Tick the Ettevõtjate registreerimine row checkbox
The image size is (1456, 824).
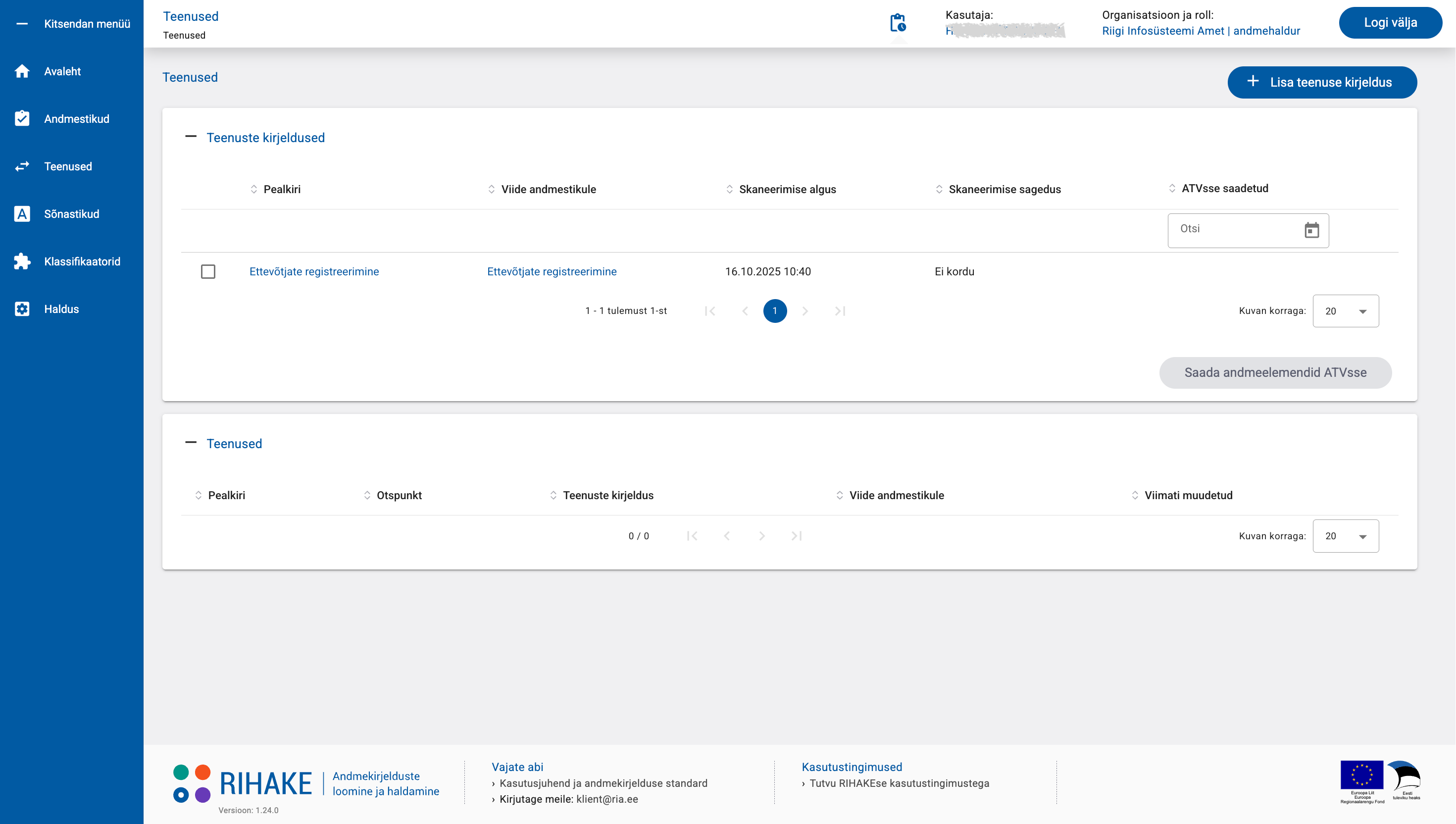tap(208, 272)
